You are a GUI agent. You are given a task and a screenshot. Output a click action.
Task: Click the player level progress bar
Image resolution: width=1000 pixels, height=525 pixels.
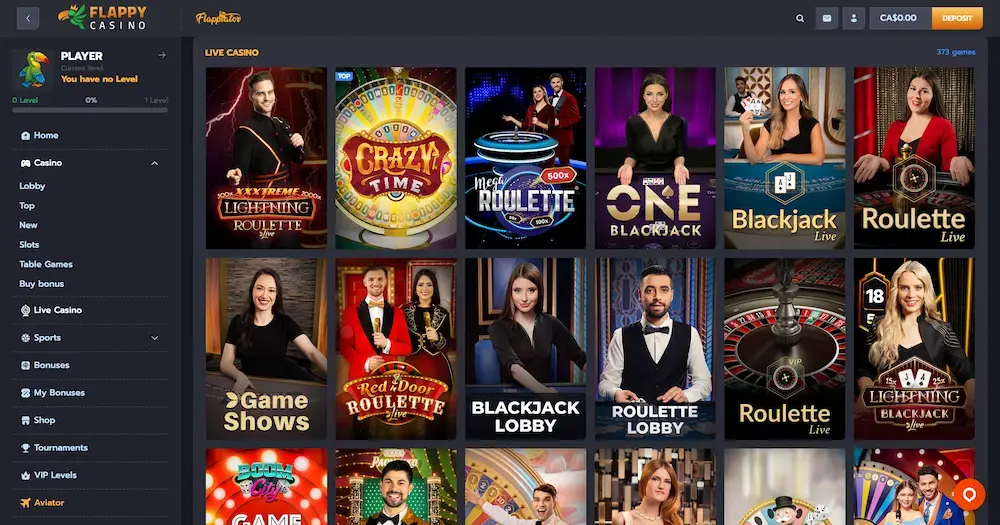(90, 110)
